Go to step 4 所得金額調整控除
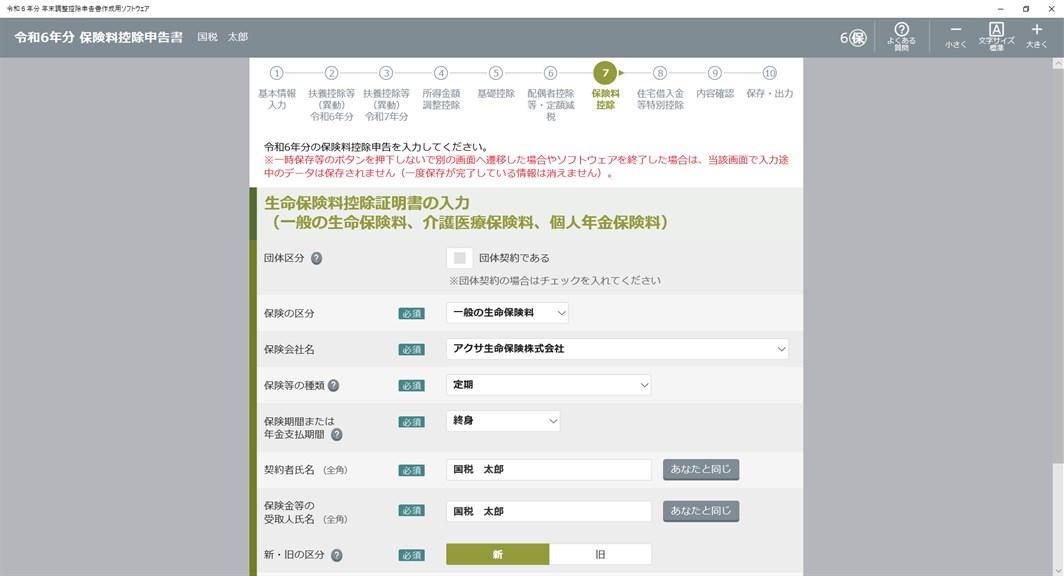Screen dimensions: 1064x576 pyautogui.click(x=441, y=88)
